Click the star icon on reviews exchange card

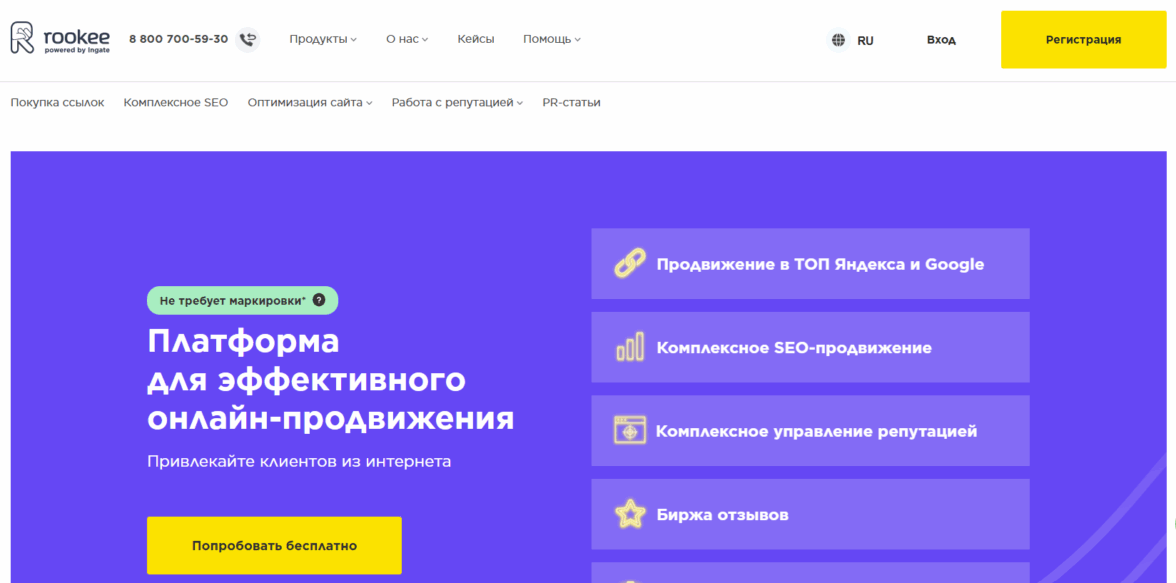click(x=629, y=515)
